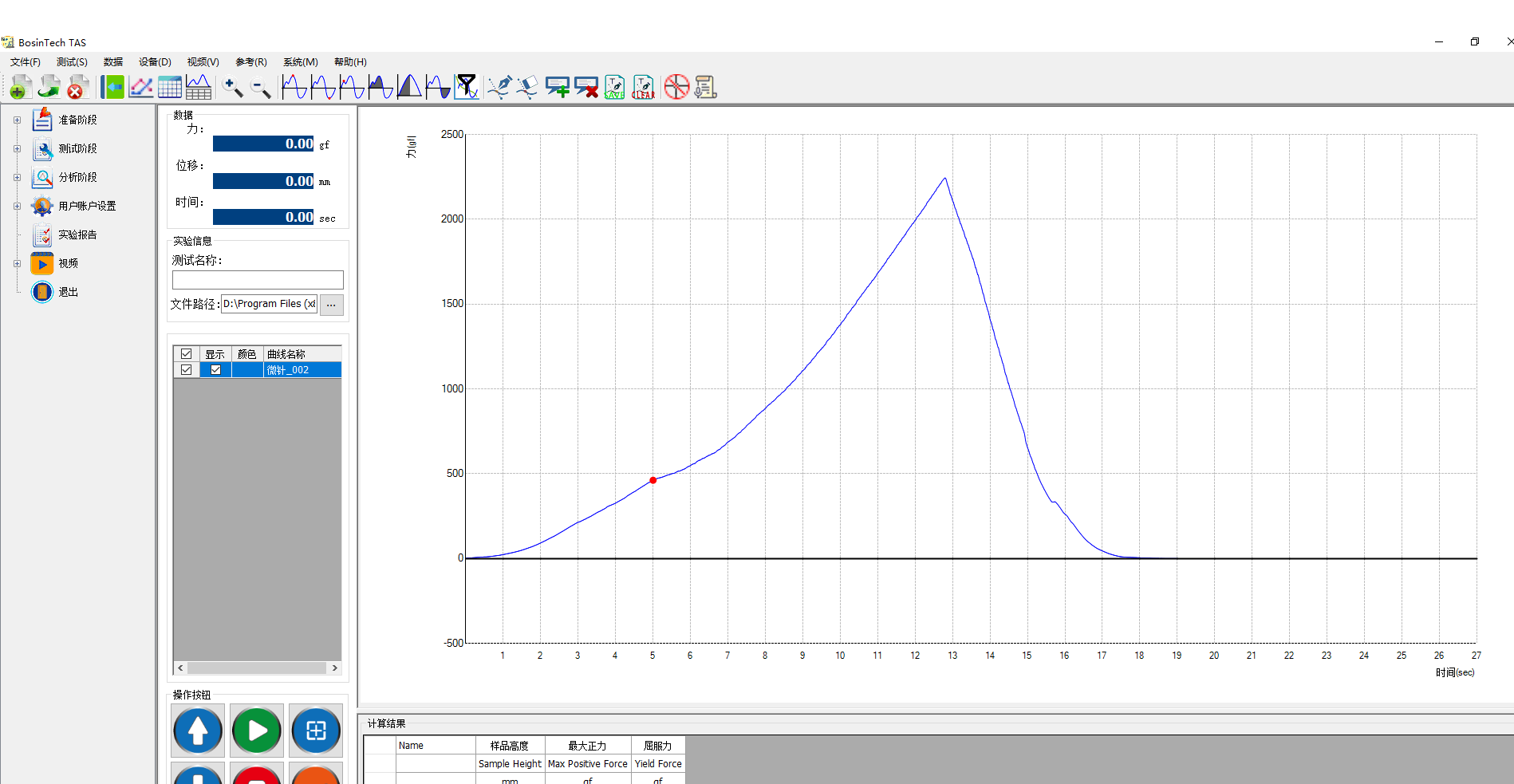The height and width of the screenshot is (784, 1514).
Task: Open the data table grid icon
Action: pyautogui.click(x=170, y=87)
